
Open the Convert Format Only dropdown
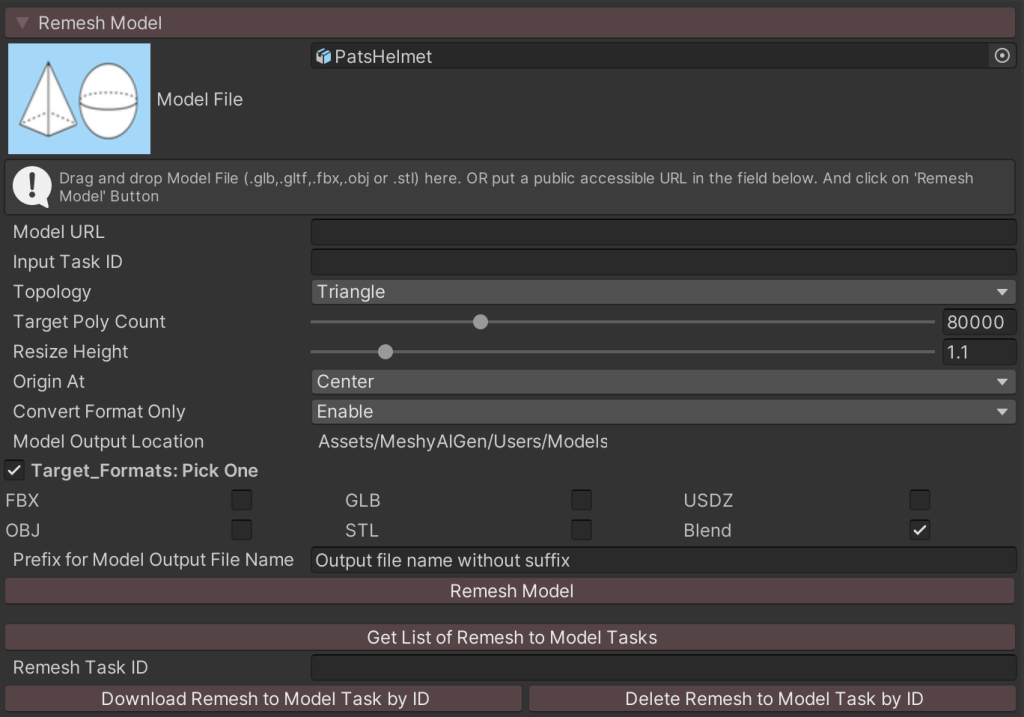click(662, 412)
